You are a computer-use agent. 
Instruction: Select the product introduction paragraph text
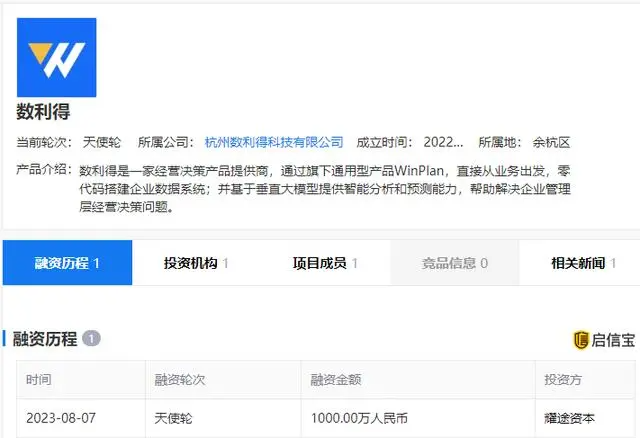click(325, 189)
